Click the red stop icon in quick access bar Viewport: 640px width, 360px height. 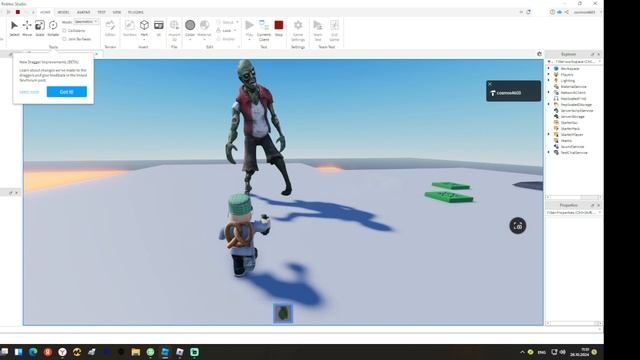click(18, 12)
